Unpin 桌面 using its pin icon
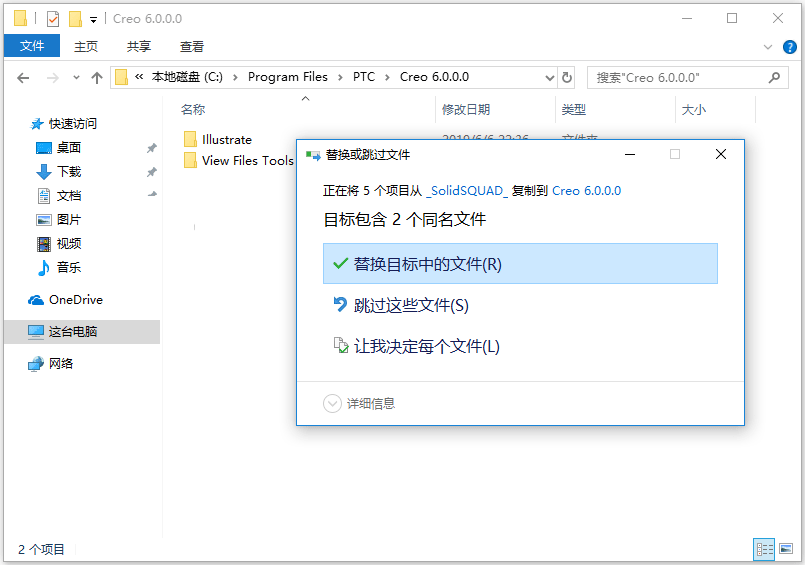The image size is (805, 565). click(151, 148)
